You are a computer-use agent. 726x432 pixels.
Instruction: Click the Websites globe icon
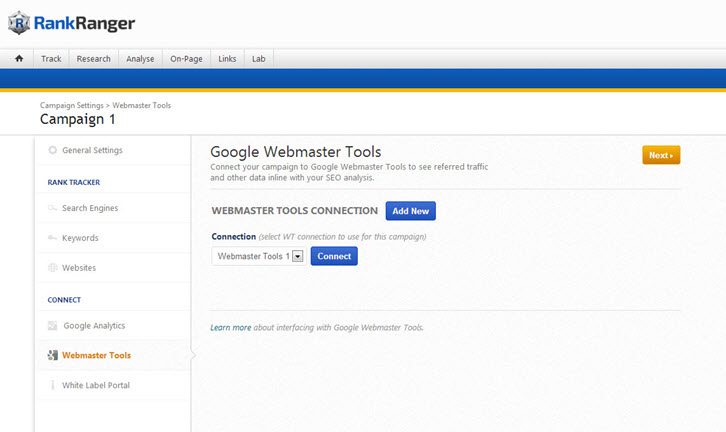[53, 268]
